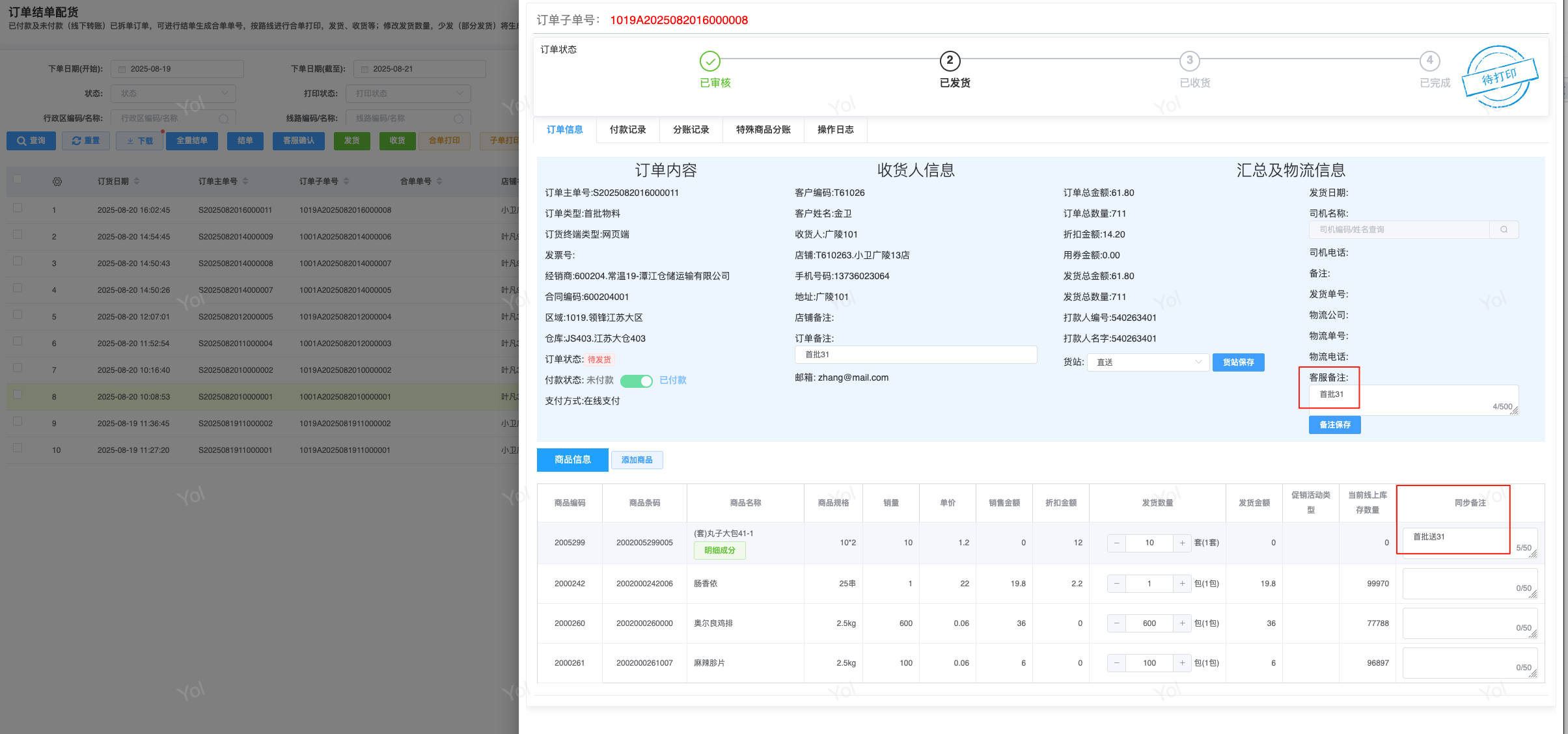The width and height of the screenshot is (1568, 734).
Task: Click the 待打印 stamp icon
Action: 1499,77
